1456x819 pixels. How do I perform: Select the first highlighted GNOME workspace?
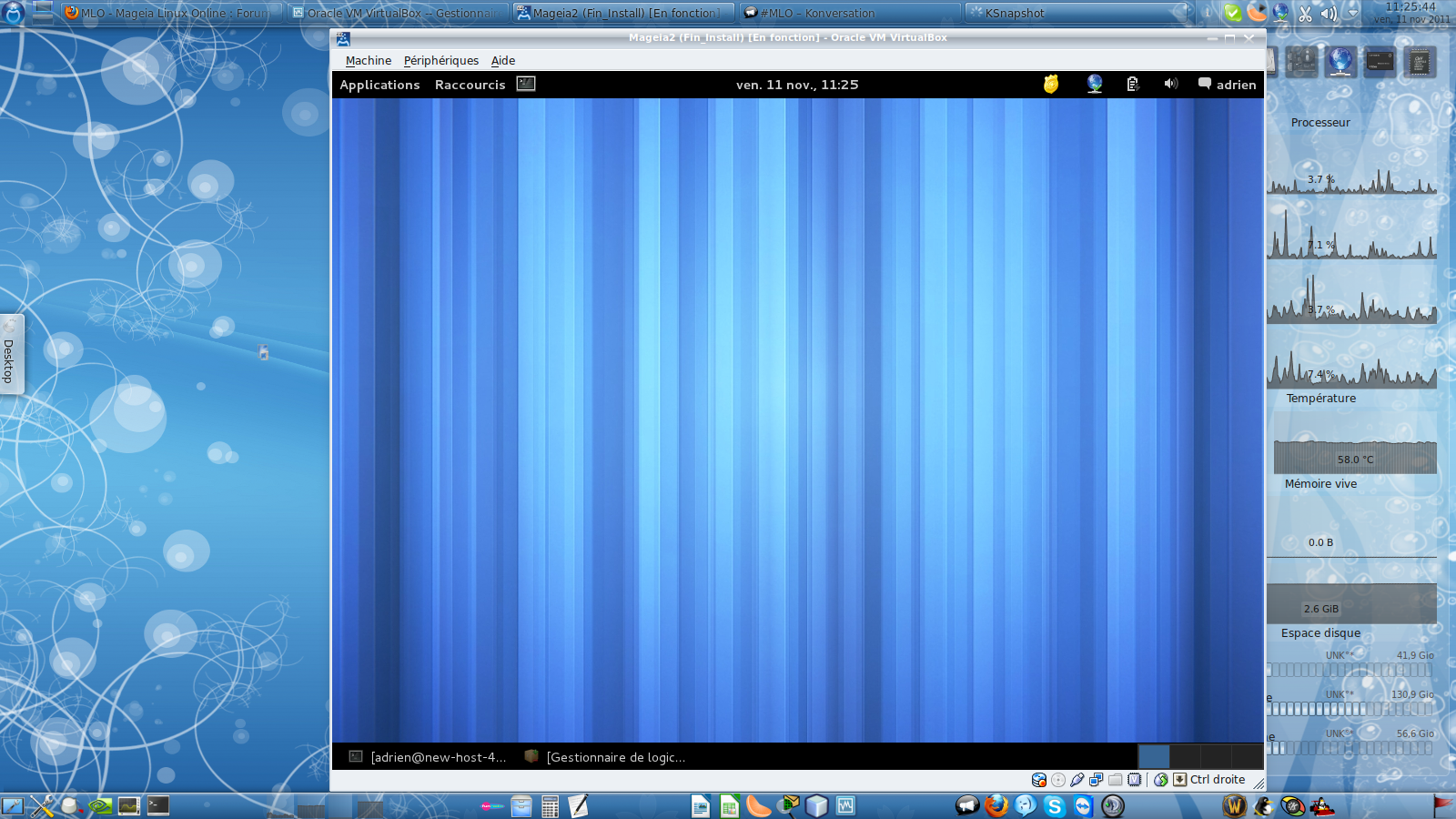[x=1154, y=756]
